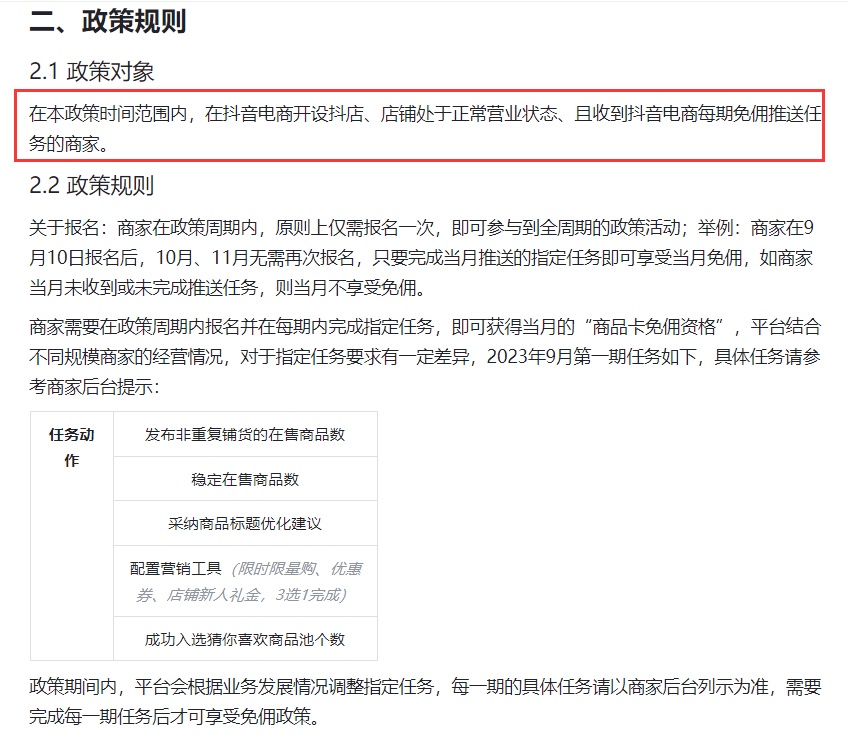Click the heading 二、政策规则

(x=108, y=22)
